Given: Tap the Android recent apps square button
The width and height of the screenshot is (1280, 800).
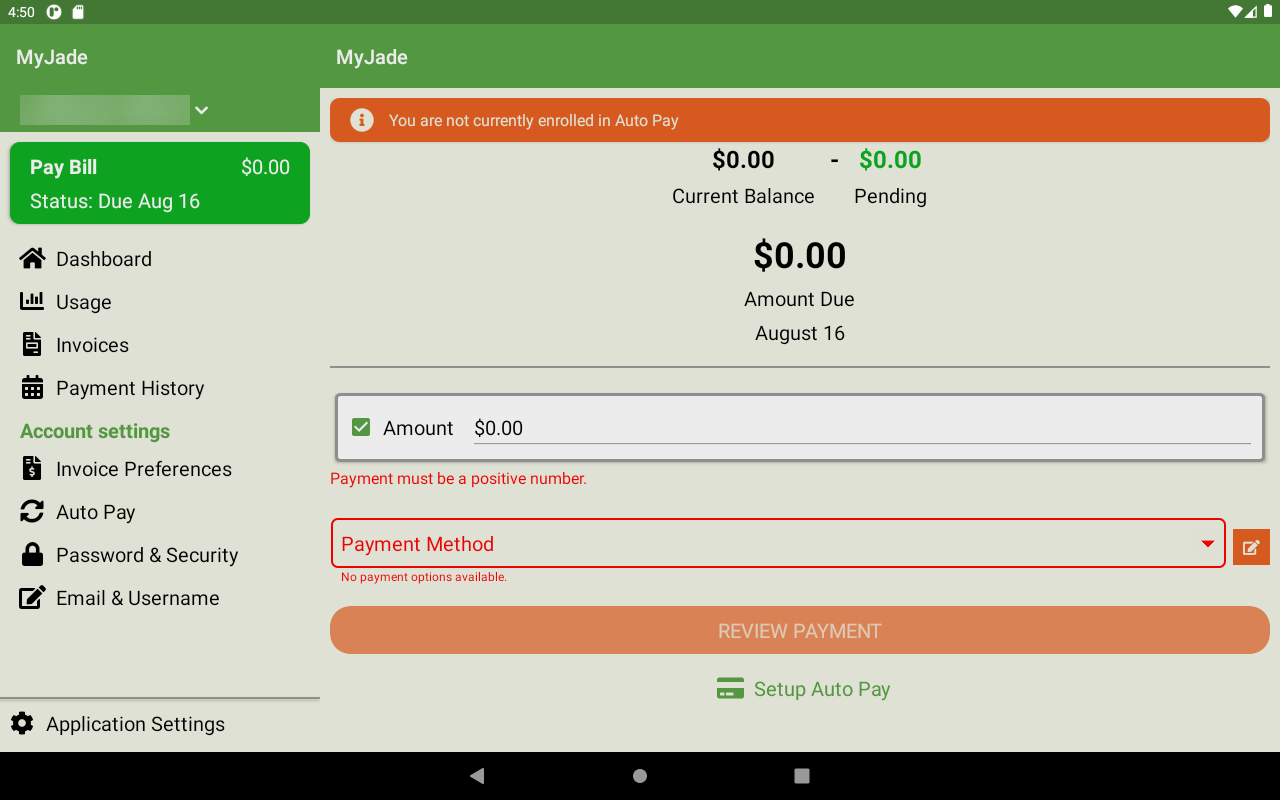Looking at the screenshot, I should tap(801, 776).
